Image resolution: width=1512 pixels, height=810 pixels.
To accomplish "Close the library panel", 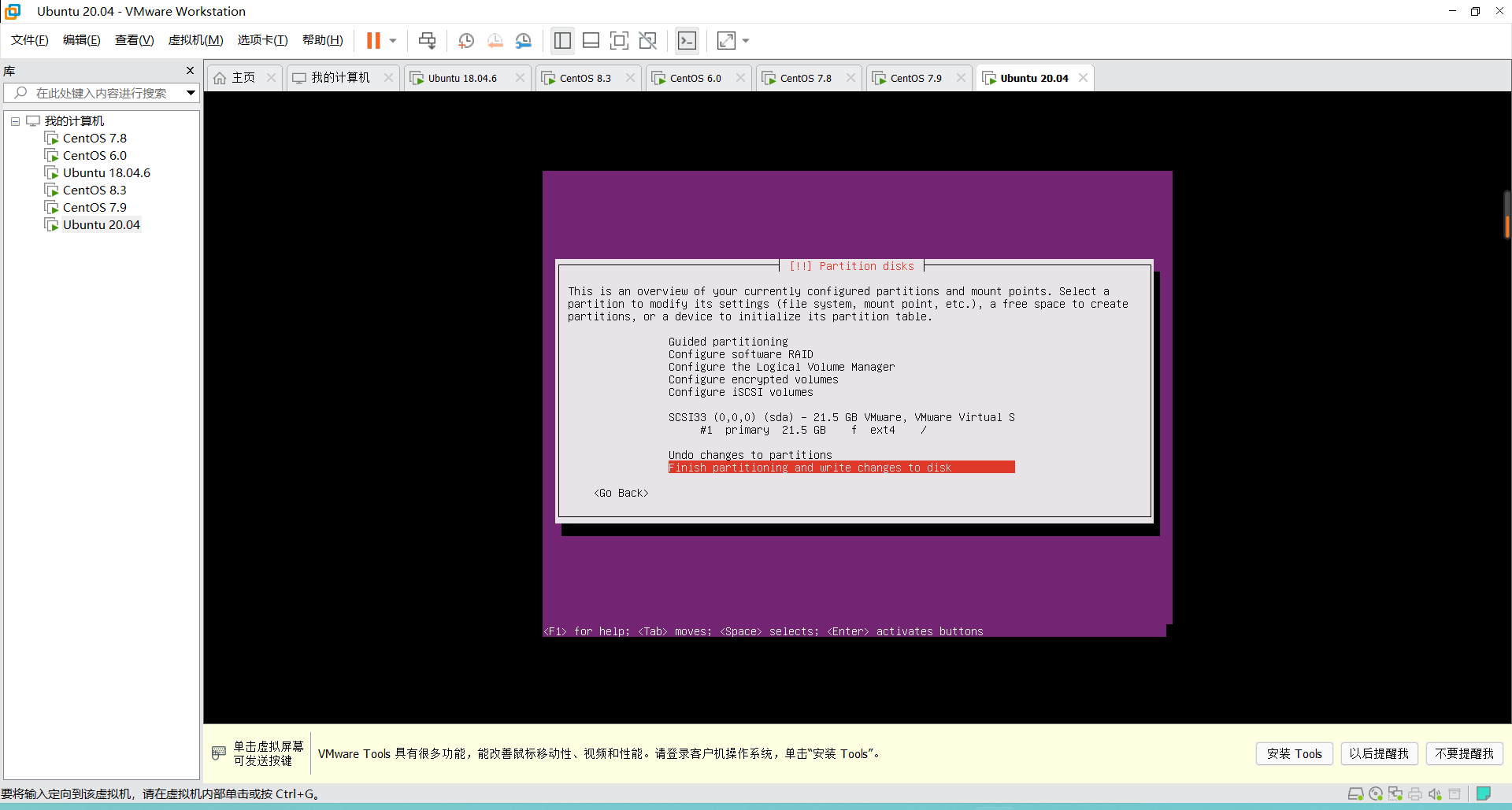I will (x=190, y=71).
